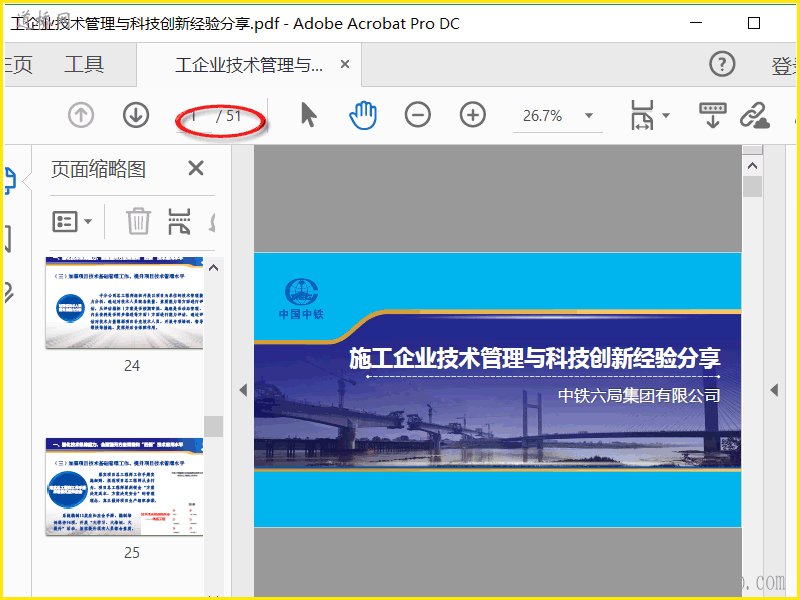The height and width of the screenshot is (600, 800).
Task: Click the current page number field
Action: coord(194,116)
